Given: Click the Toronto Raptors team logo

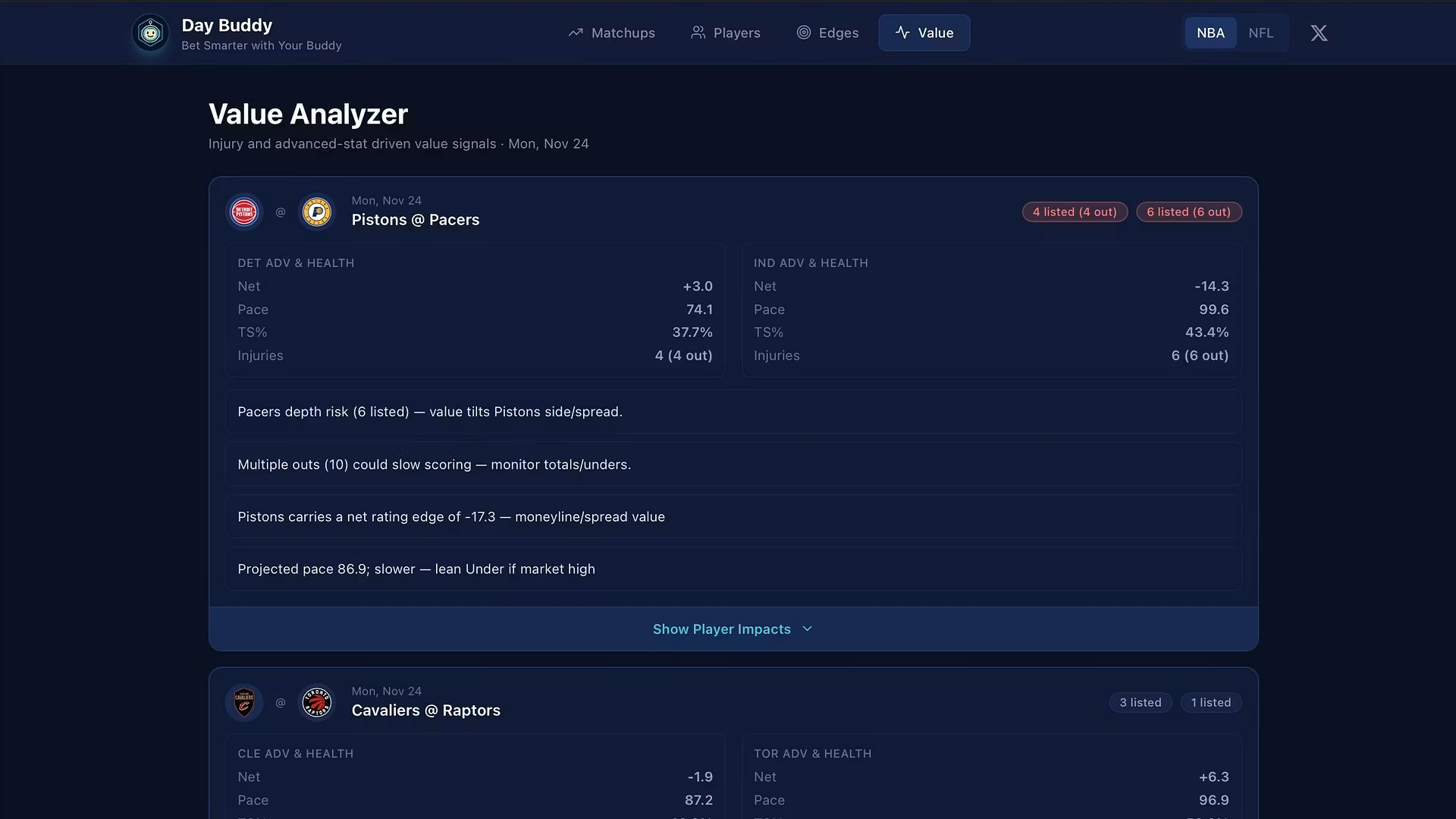Looking at the screenshot, I should point(317,703).
